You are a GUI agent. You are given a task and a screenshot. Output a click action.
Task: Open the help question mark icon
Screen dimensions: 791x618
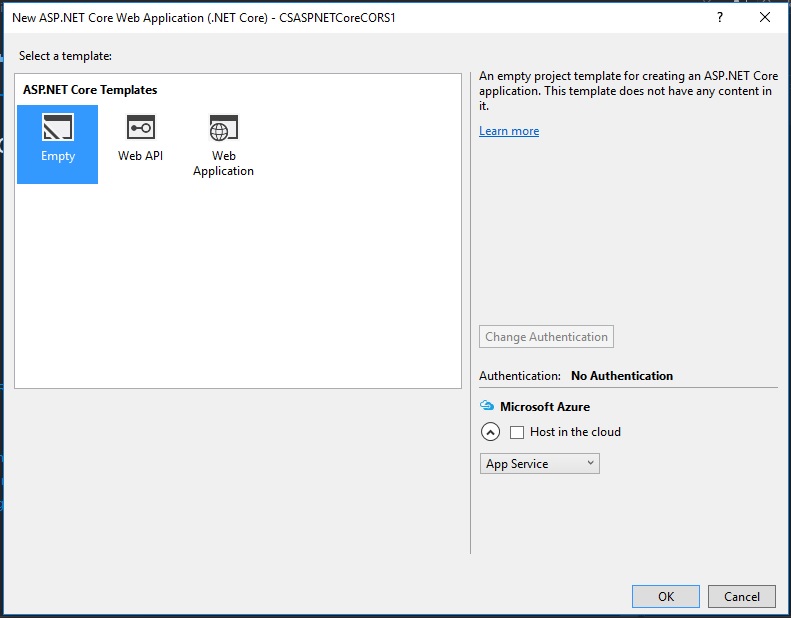pos(720,17)
